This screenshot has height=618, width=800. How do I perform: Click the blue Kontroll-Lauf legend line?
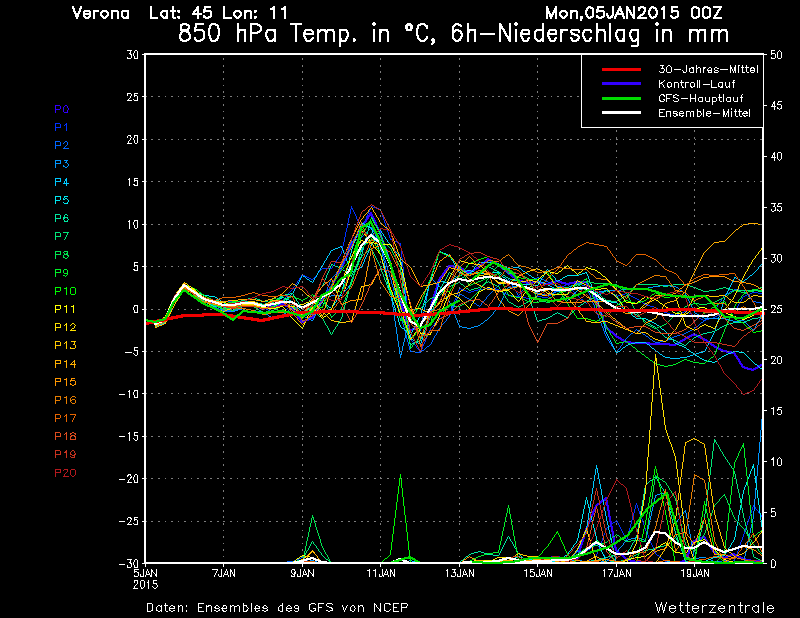[x=621, y=84]
